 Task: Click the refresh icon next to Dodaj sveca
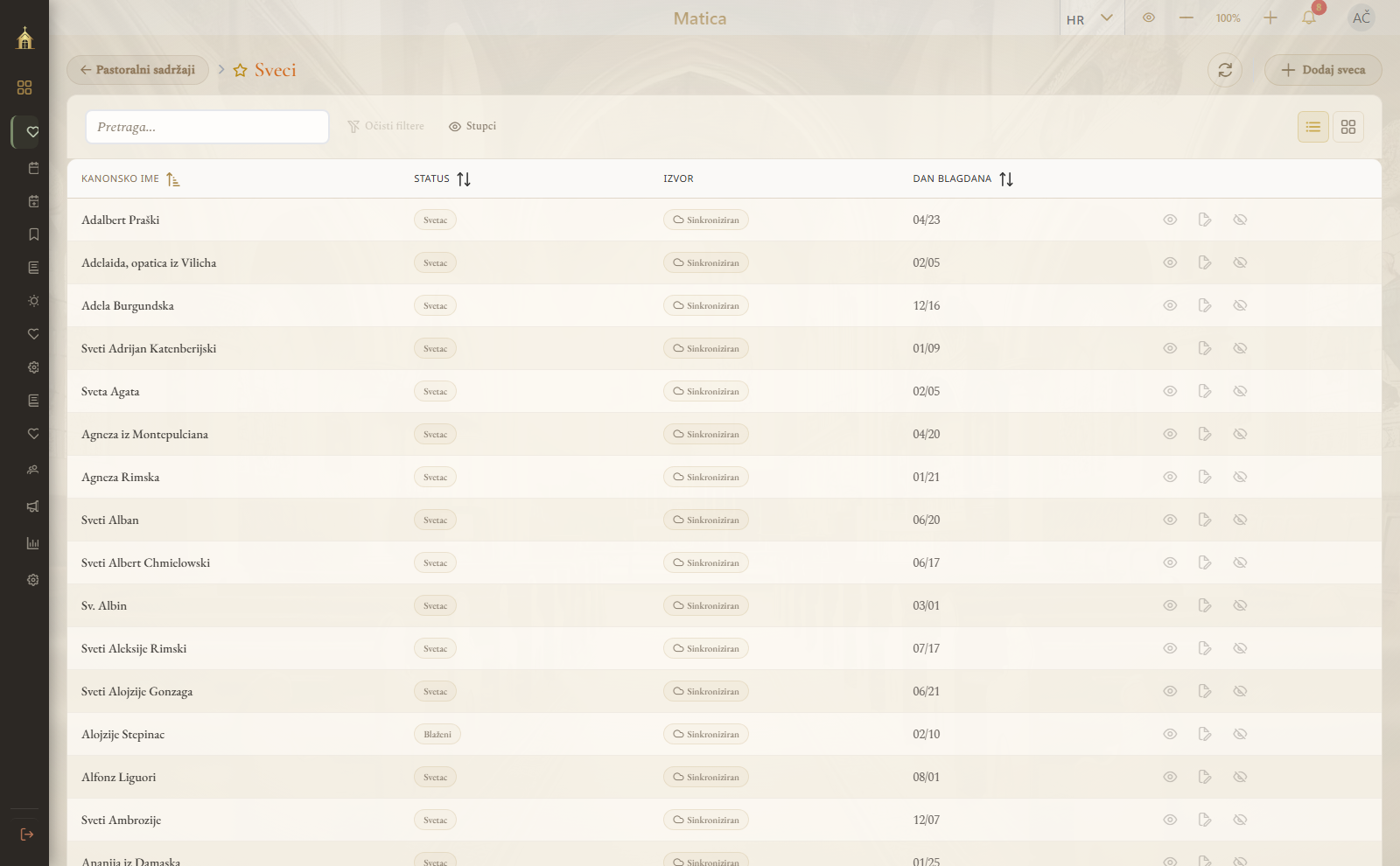coord(1225,70)
